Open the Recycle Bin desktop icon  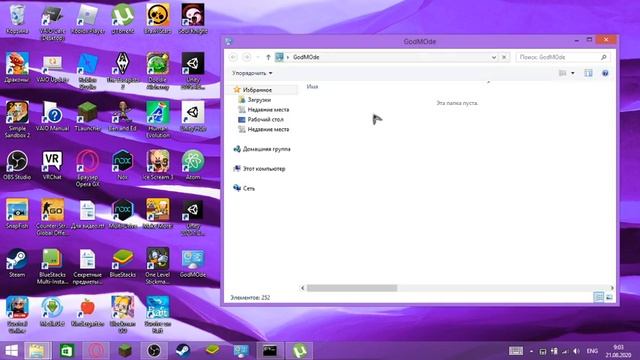(17, 19)
